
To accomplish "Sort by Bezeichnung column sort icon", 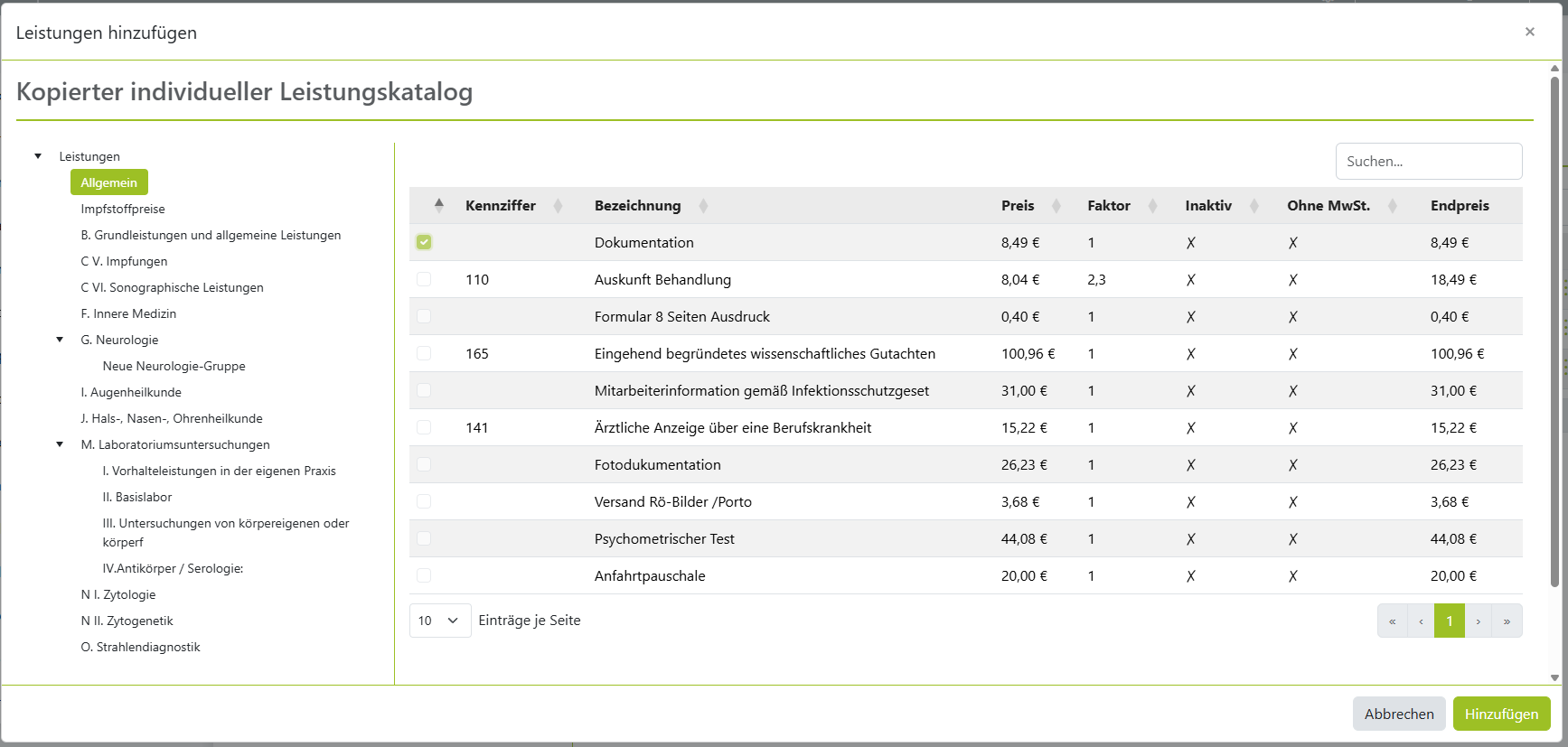I will pyautogui.click(x=703, y=206).
